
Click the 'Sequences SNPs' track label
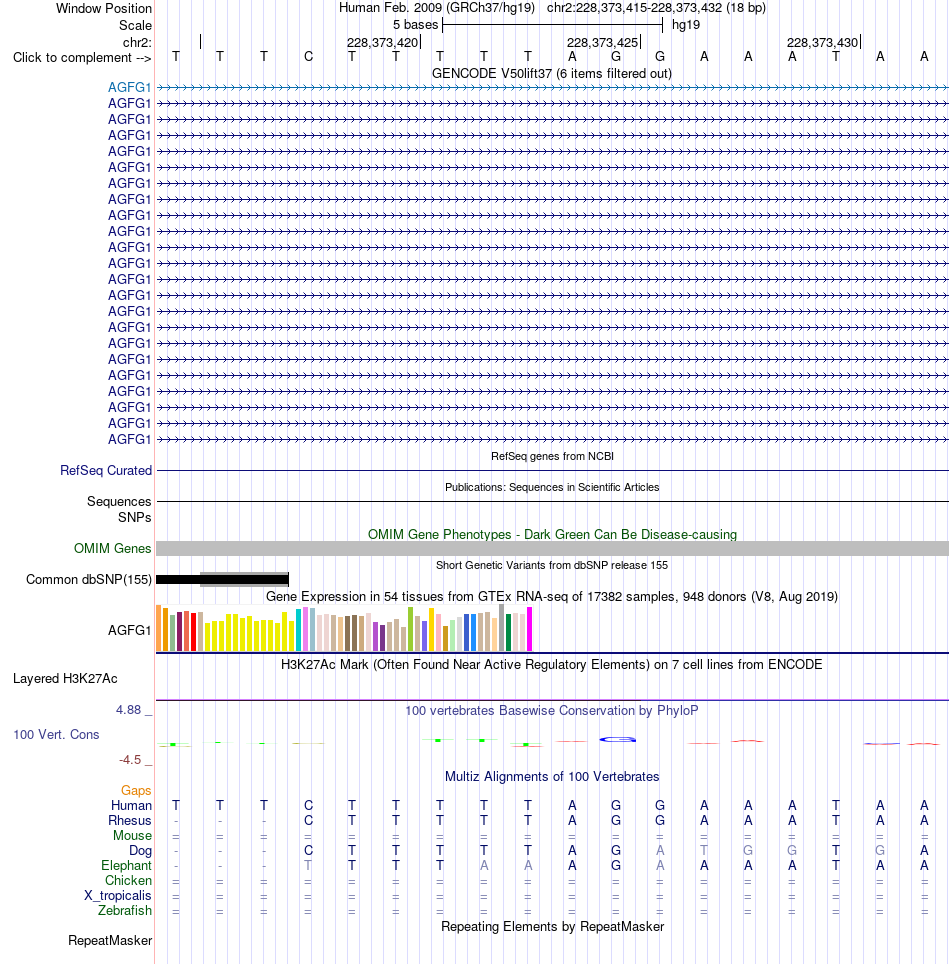tap(119, 510)
